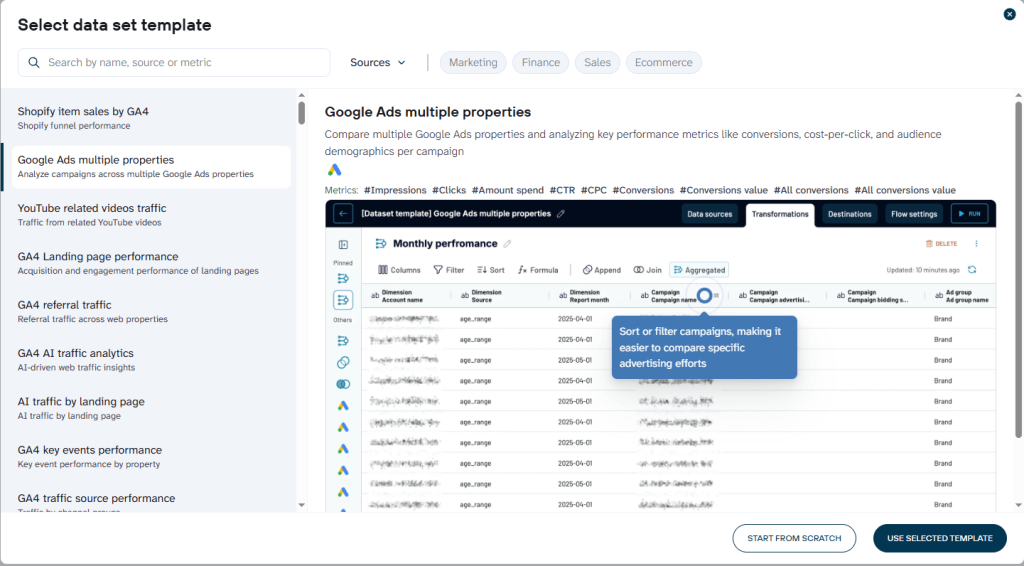The image size is (1024, 566).
Task: Click the highlighted transformation icon in sidebar
Action: click(343, 300)
